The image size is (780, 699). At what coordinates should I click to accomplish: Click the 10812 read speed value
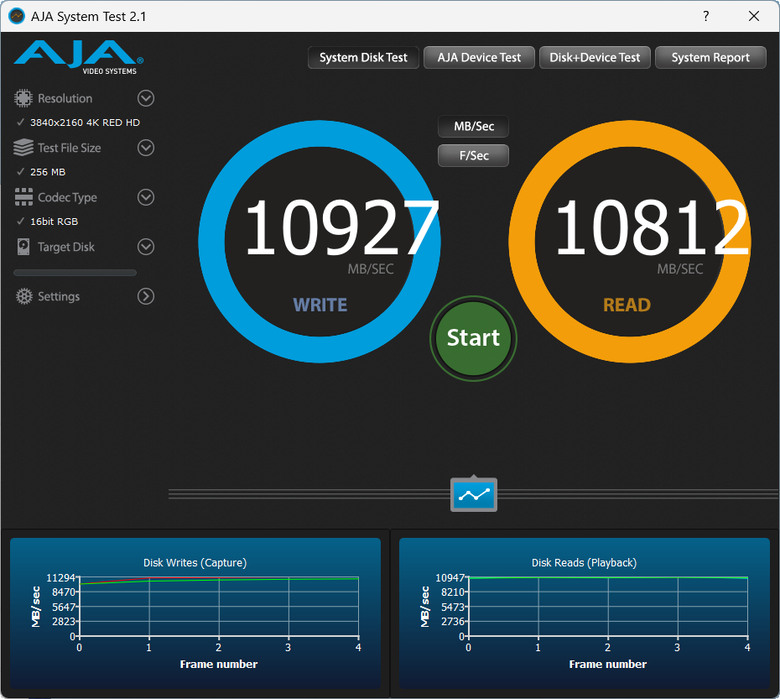[652, 228]
